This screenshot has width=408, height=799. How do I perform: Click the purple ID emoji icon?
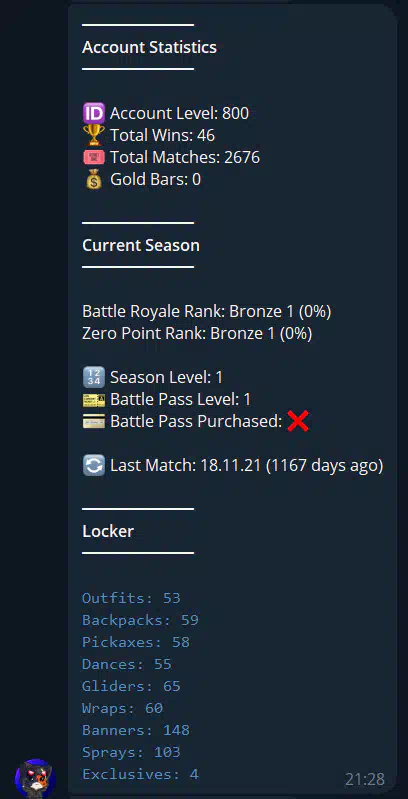click(x=94, y=113)
